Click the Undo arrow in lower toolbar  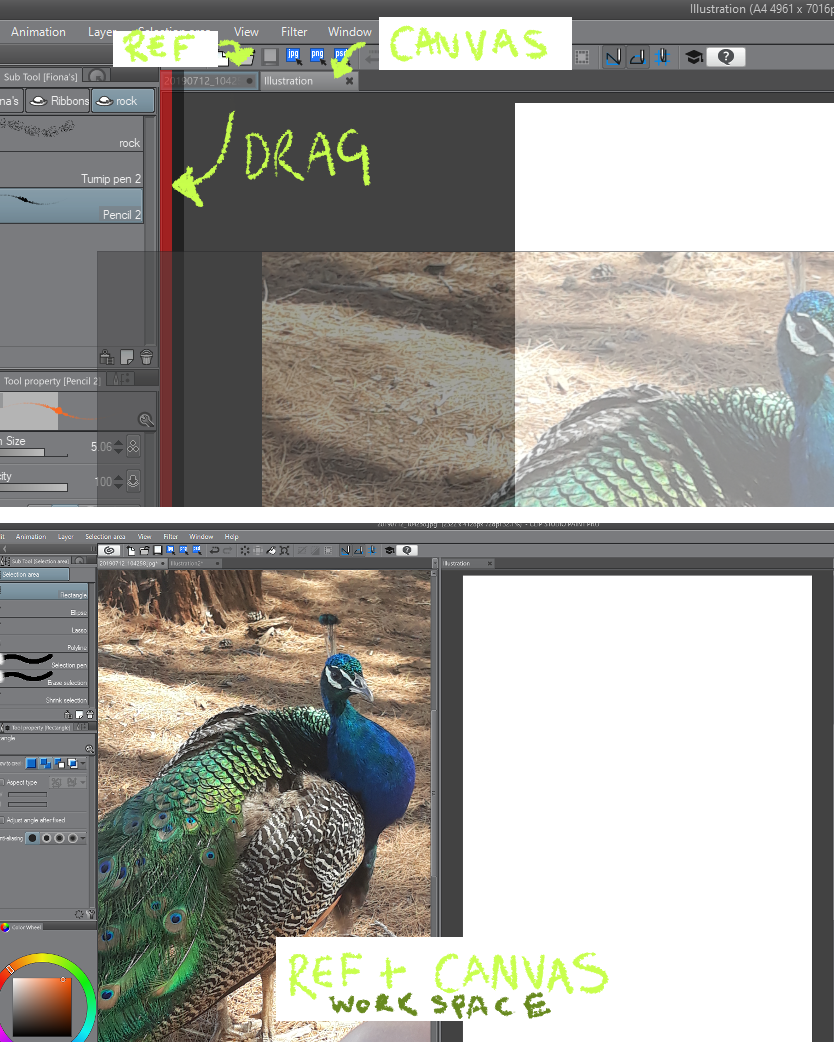[x=214, y=550]
